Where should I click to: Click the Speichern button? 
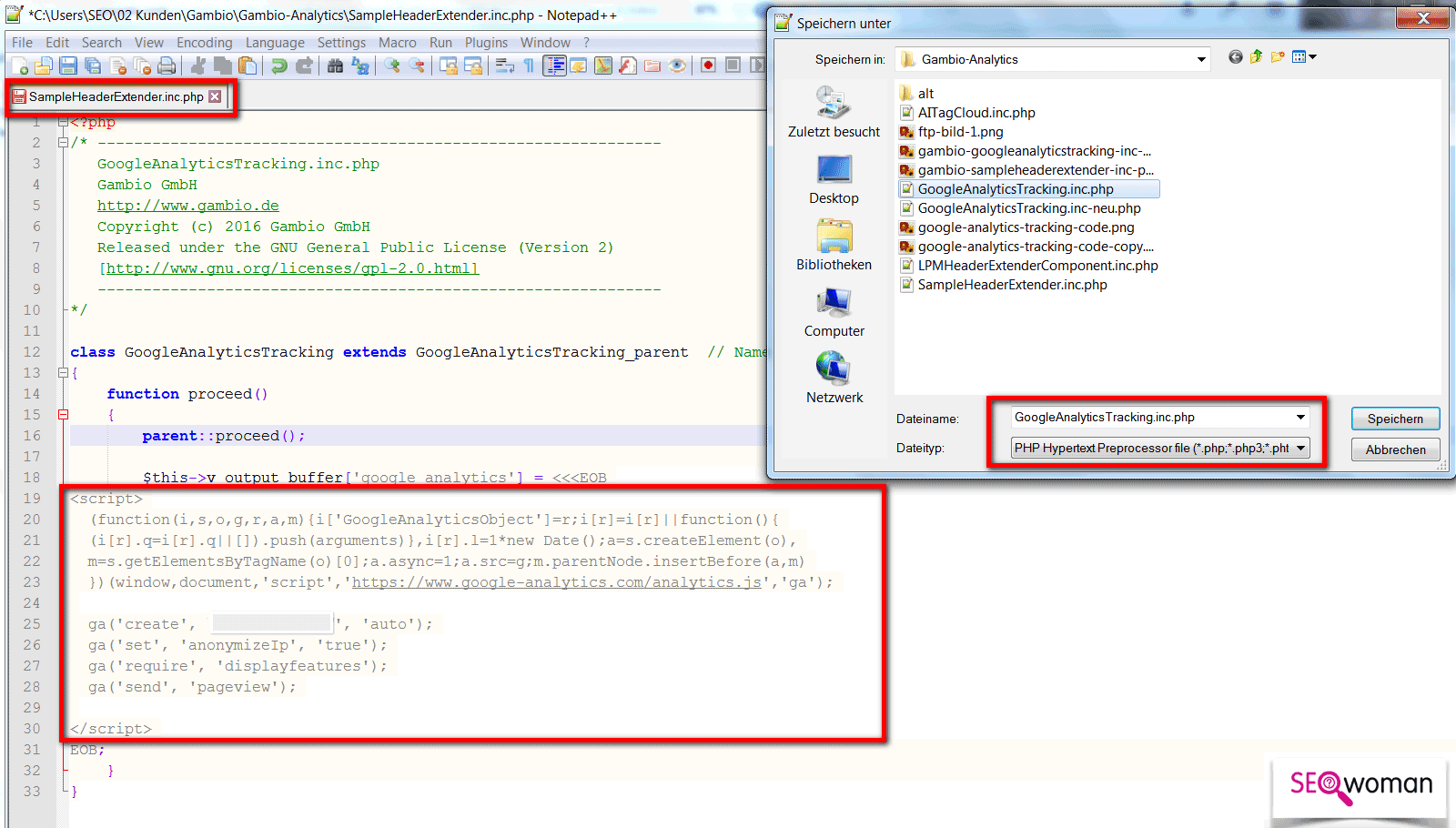pos(1395,419)
